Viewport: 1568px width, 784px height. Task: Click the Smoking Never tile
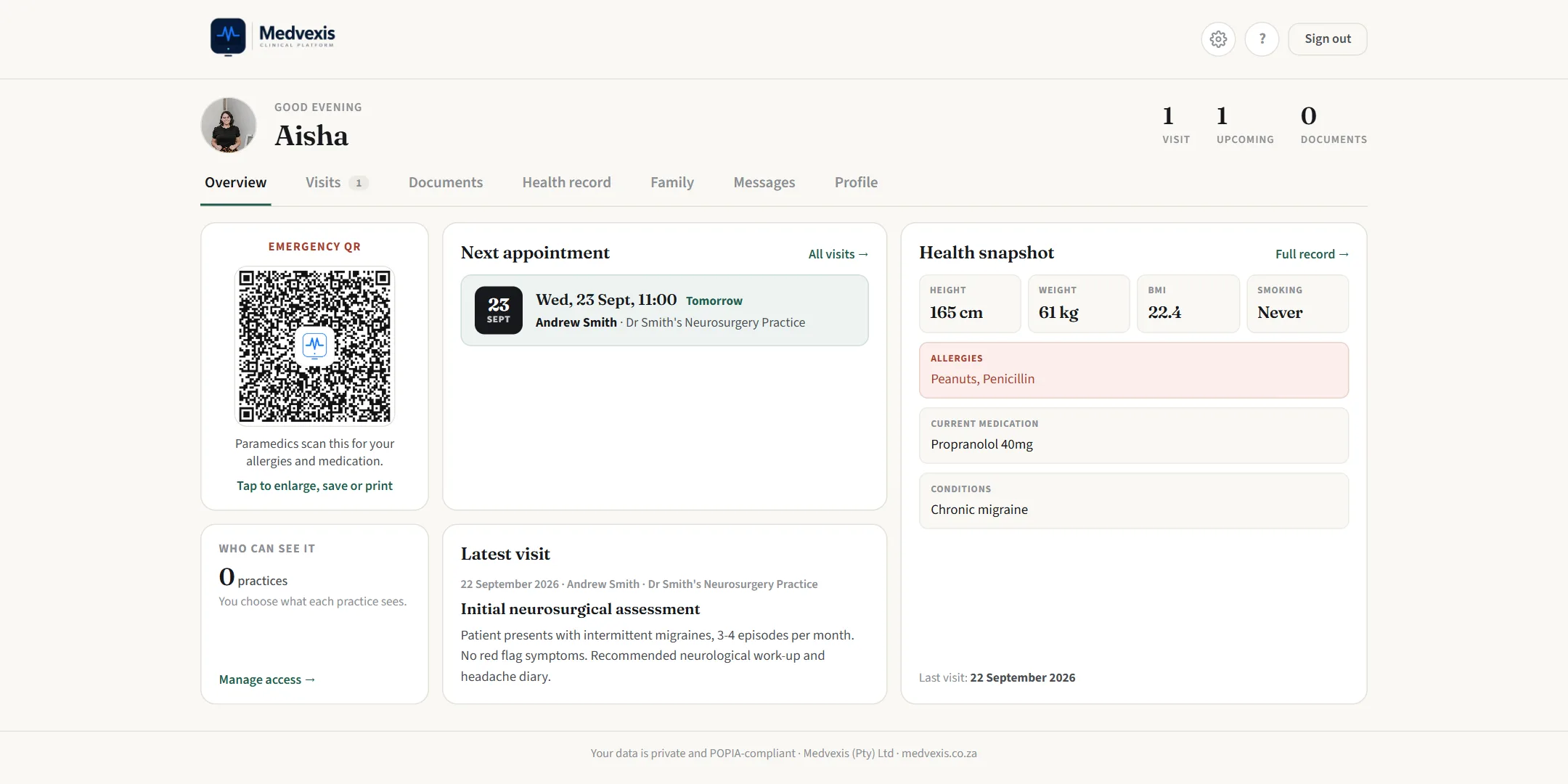(x=1298, y=303)
